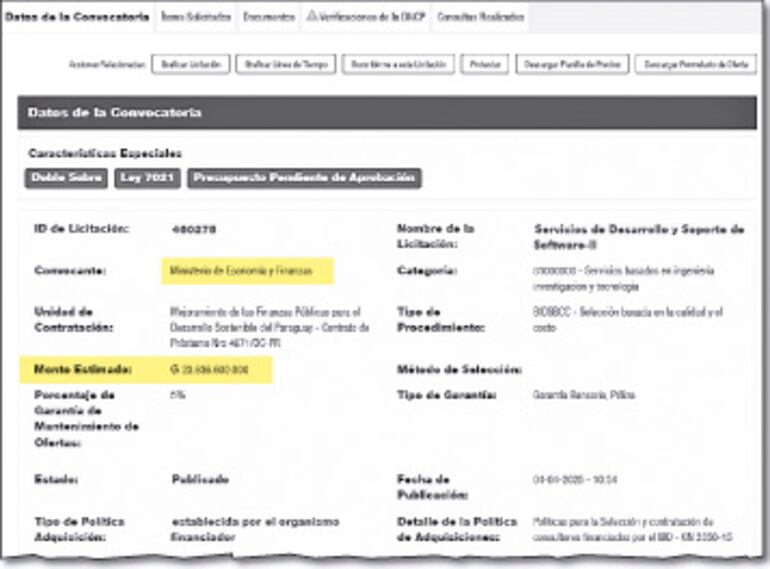Screen dimensions: 770x569
Task: Click the highlighted Ministerio de Economía y Finanzas
Action: (241, 270)
